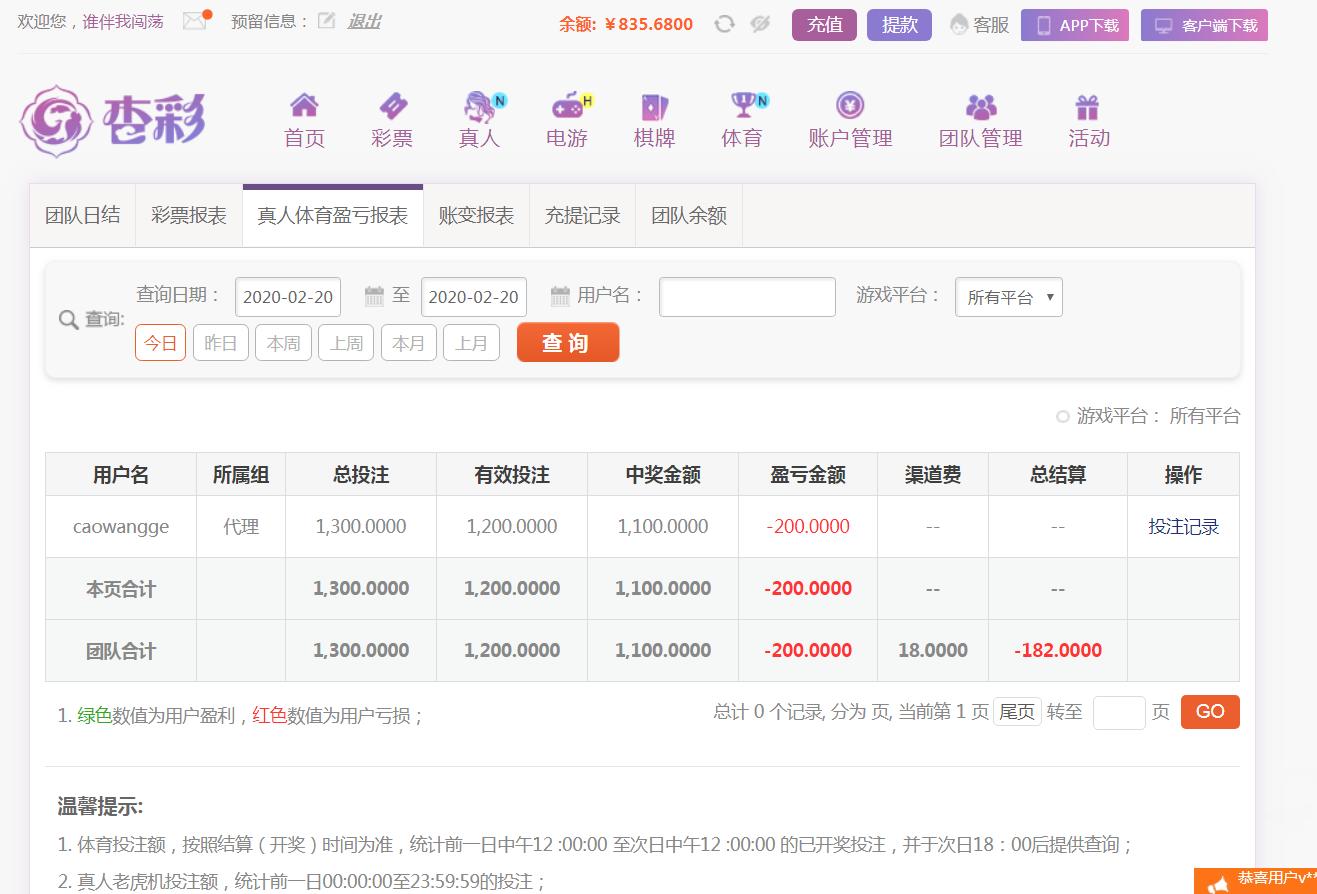1317x894 pixels.
Task: Open the 活动 gift icon
Action: click(1088, 106)
